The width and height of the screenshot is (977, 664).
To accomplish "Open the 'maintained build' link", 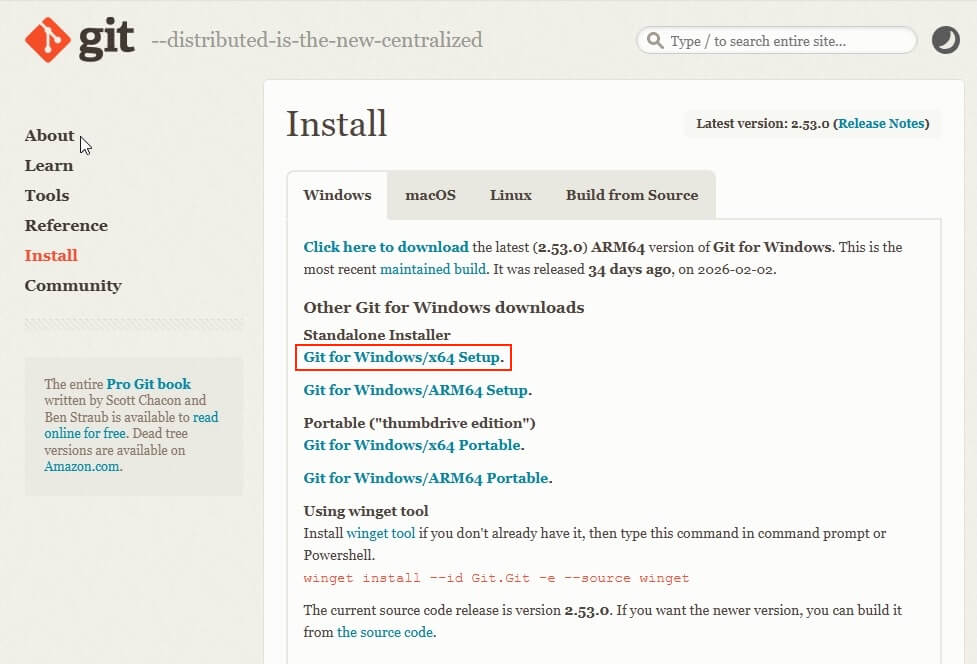I will tap(433, 269).
